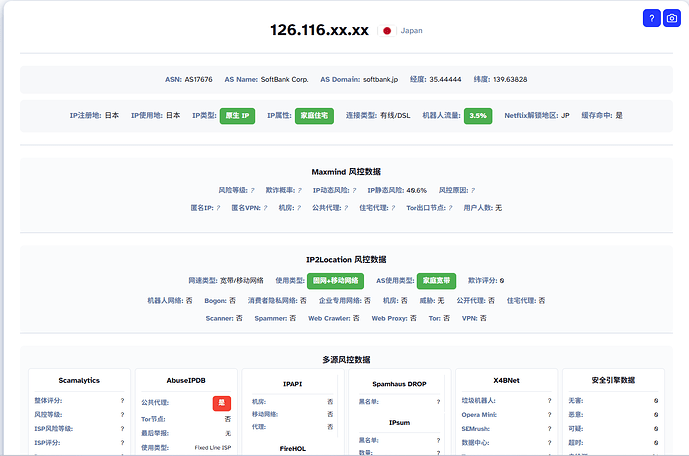689x456 pixels.
Task: Click the 欺诈概率 field
Action: pos(283,190)
